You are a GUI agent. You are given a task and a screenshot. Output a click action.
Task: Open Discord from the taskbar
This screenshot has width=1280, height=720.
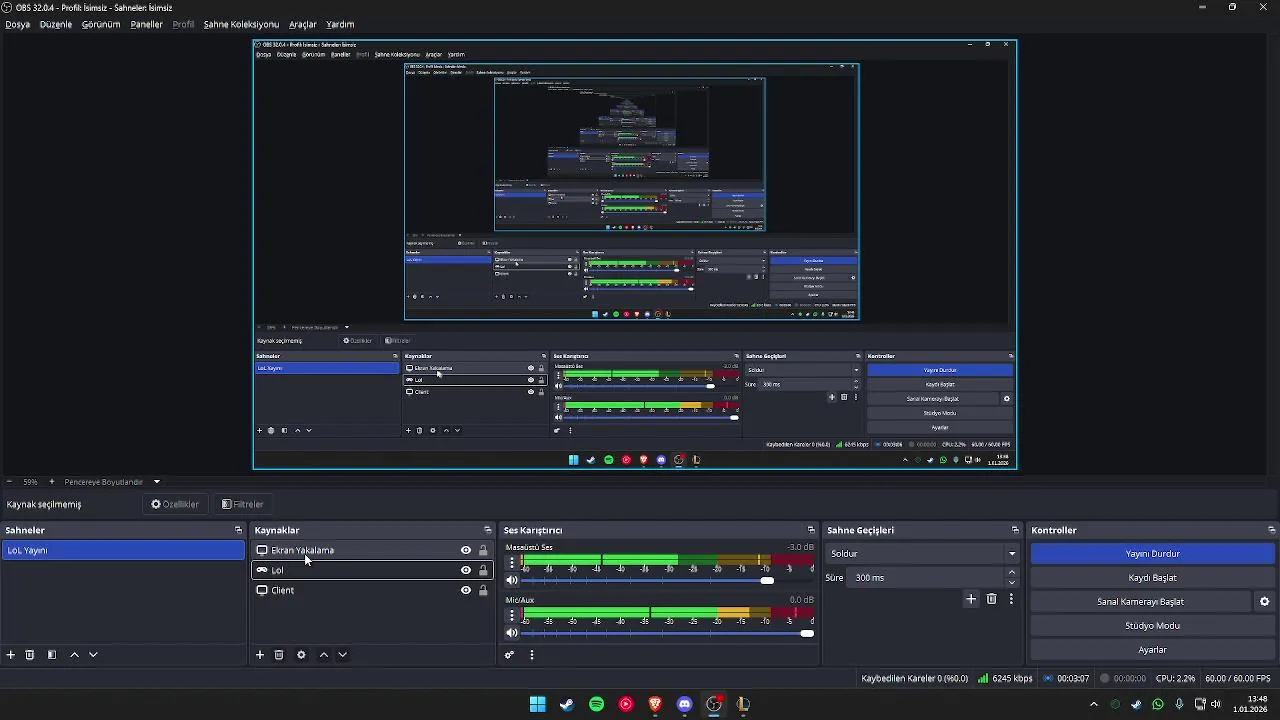pyautogui.click(x=684, y=704)
